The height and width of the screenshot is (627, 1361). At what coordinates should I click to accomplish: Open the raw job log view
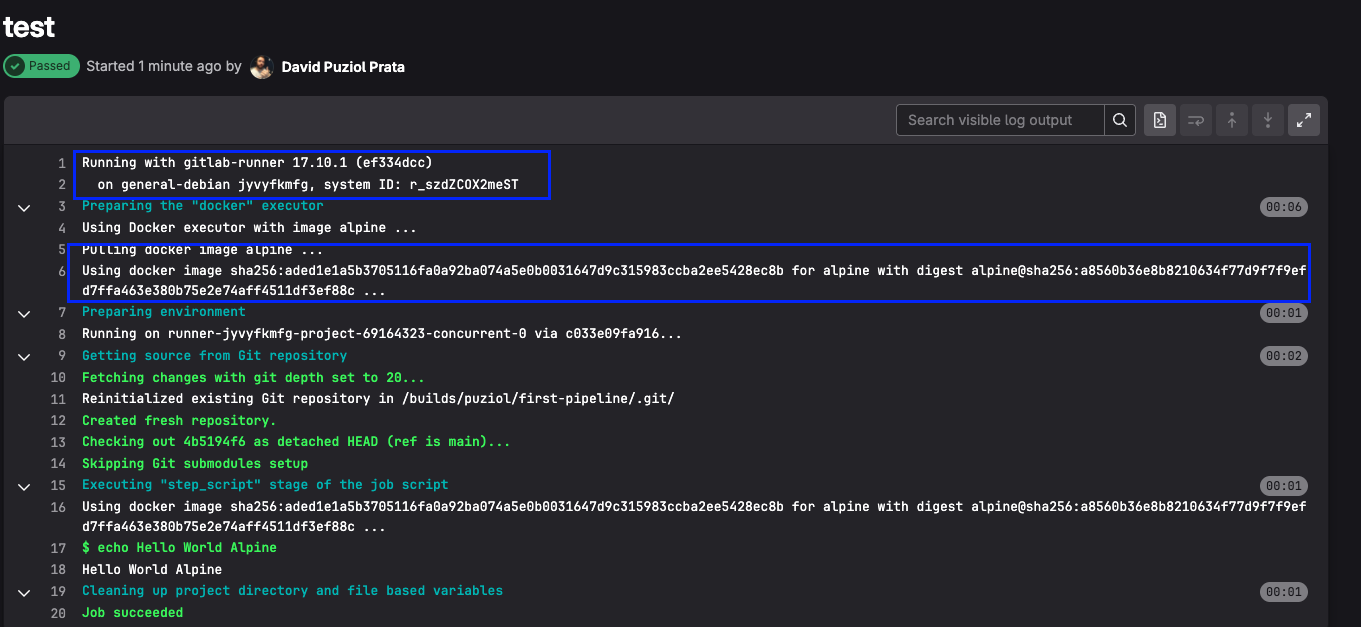(1160, 120)
